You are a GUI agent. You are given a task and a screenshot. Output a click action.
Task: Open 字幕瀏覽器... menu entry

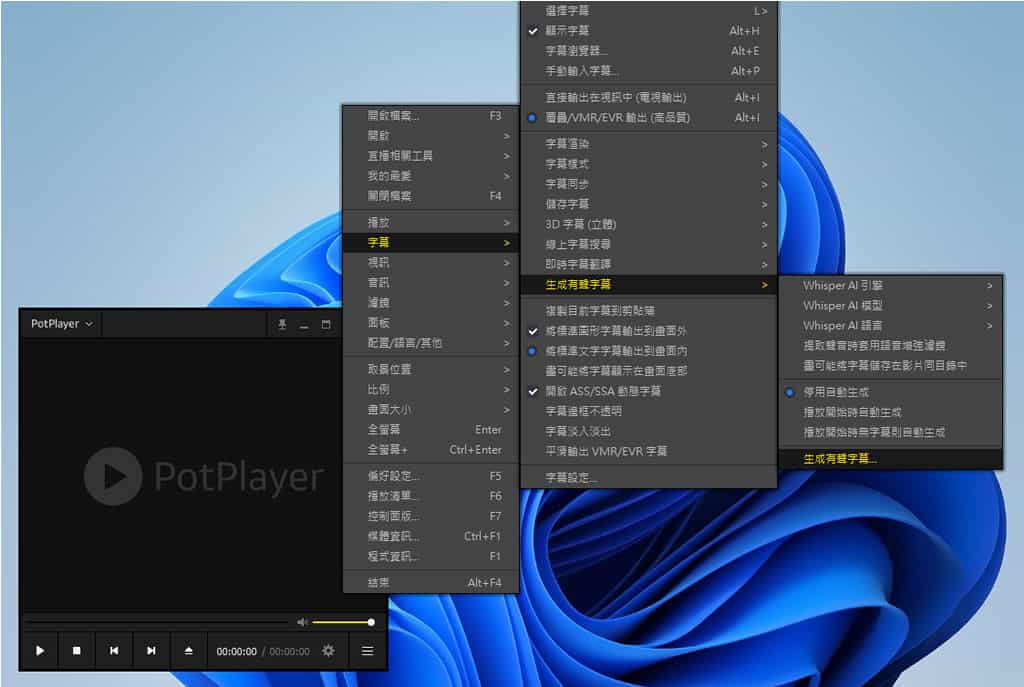point(648,51)
